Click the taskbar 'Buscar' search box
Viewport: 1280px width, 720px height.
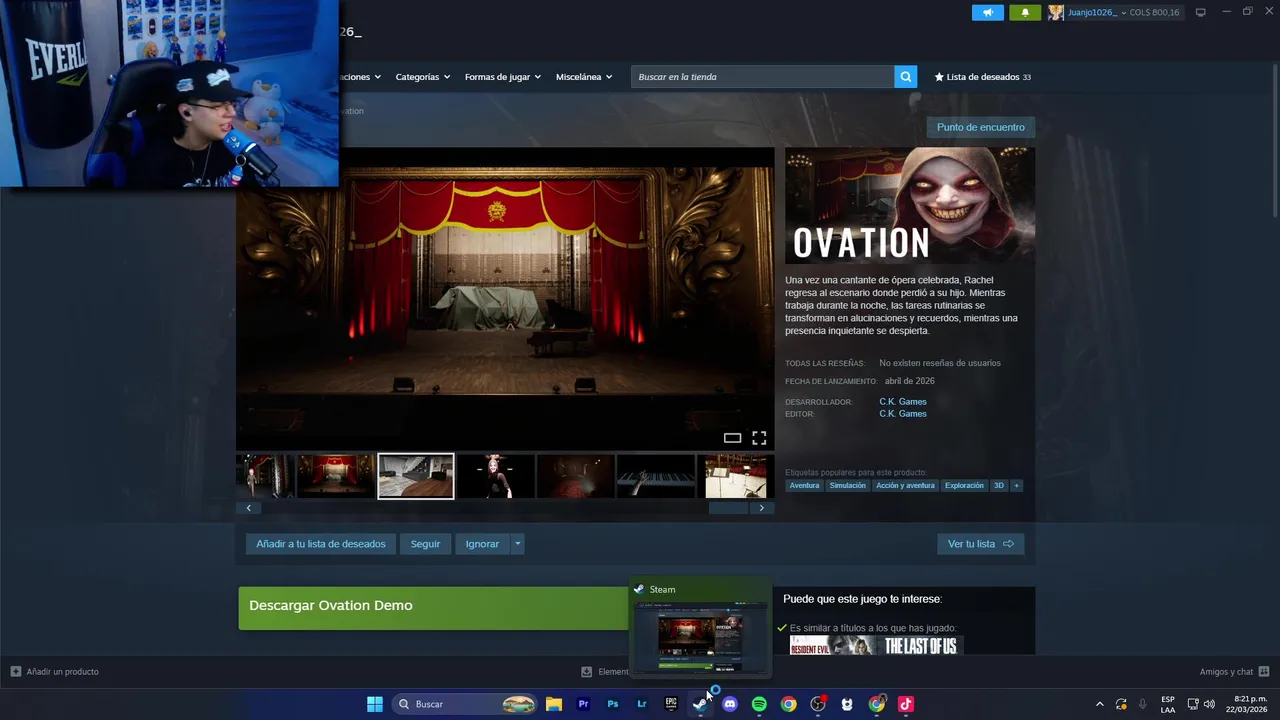[466, 704]
